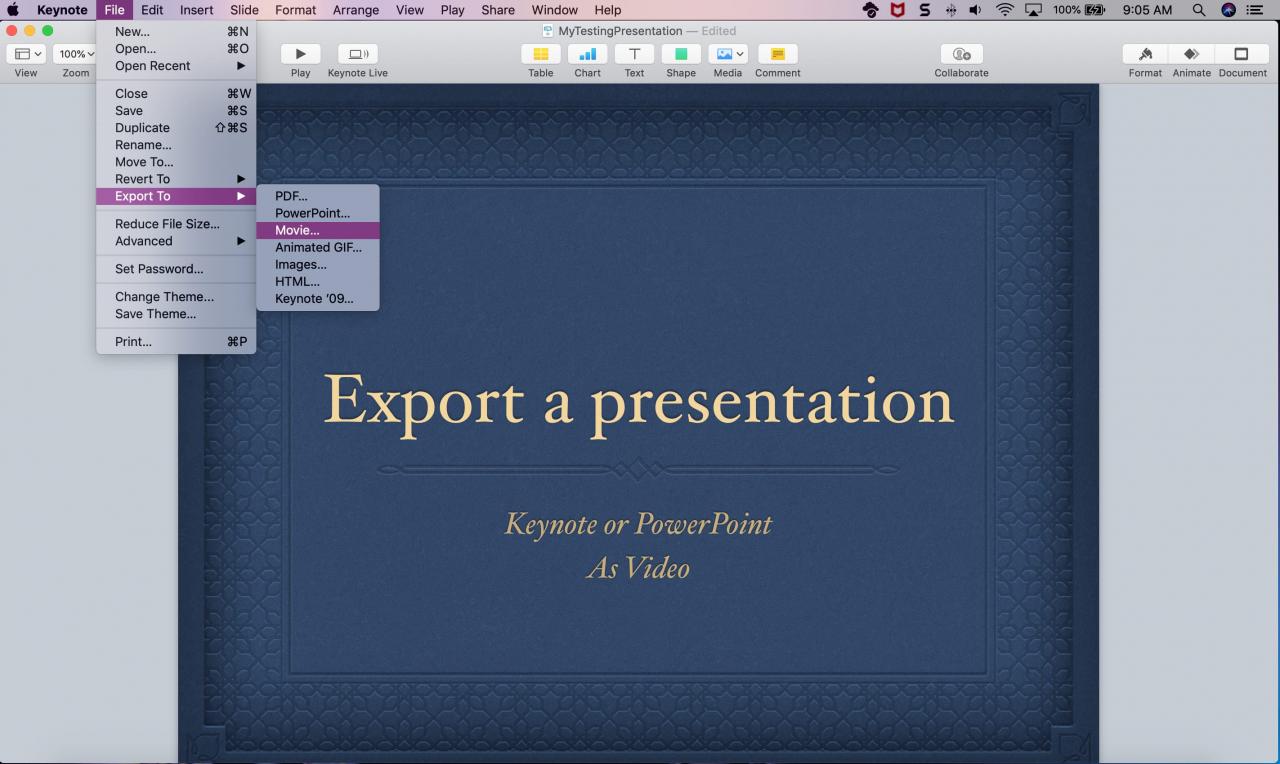The width and height of the screenshot is (1280, 764).
Task: Open the Media toolbar dropdown
Action: click(728, 54)
